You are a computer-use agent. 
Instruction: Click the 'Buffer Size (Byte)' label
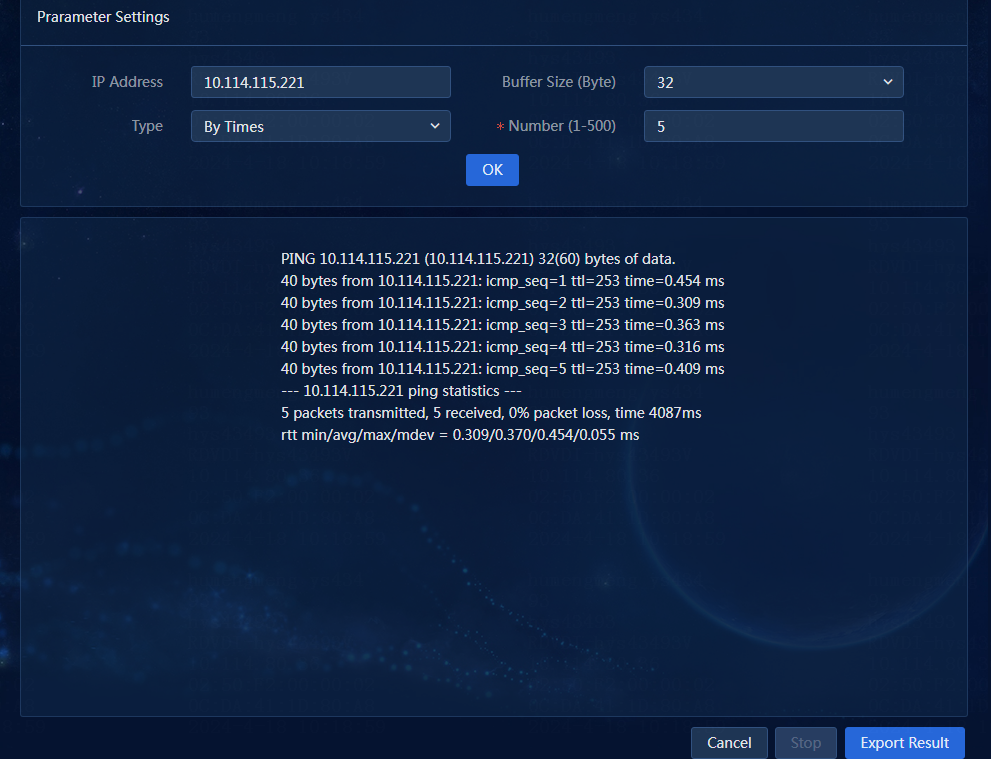[559, 82]
